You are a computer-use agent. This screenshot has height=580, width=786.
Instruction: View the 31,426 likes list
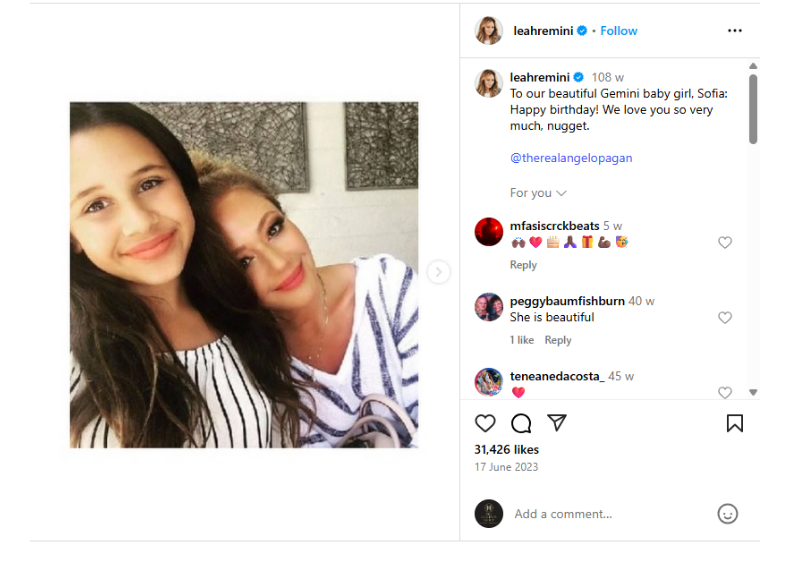[x=506, y=449]
